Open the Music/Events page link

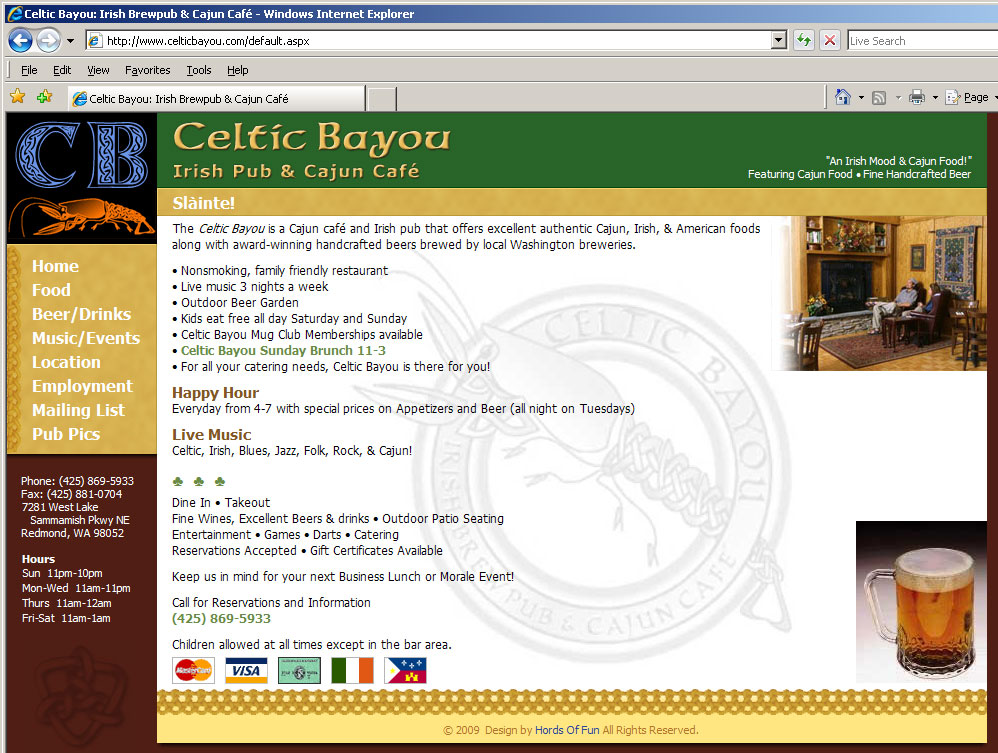pos(86,339)
